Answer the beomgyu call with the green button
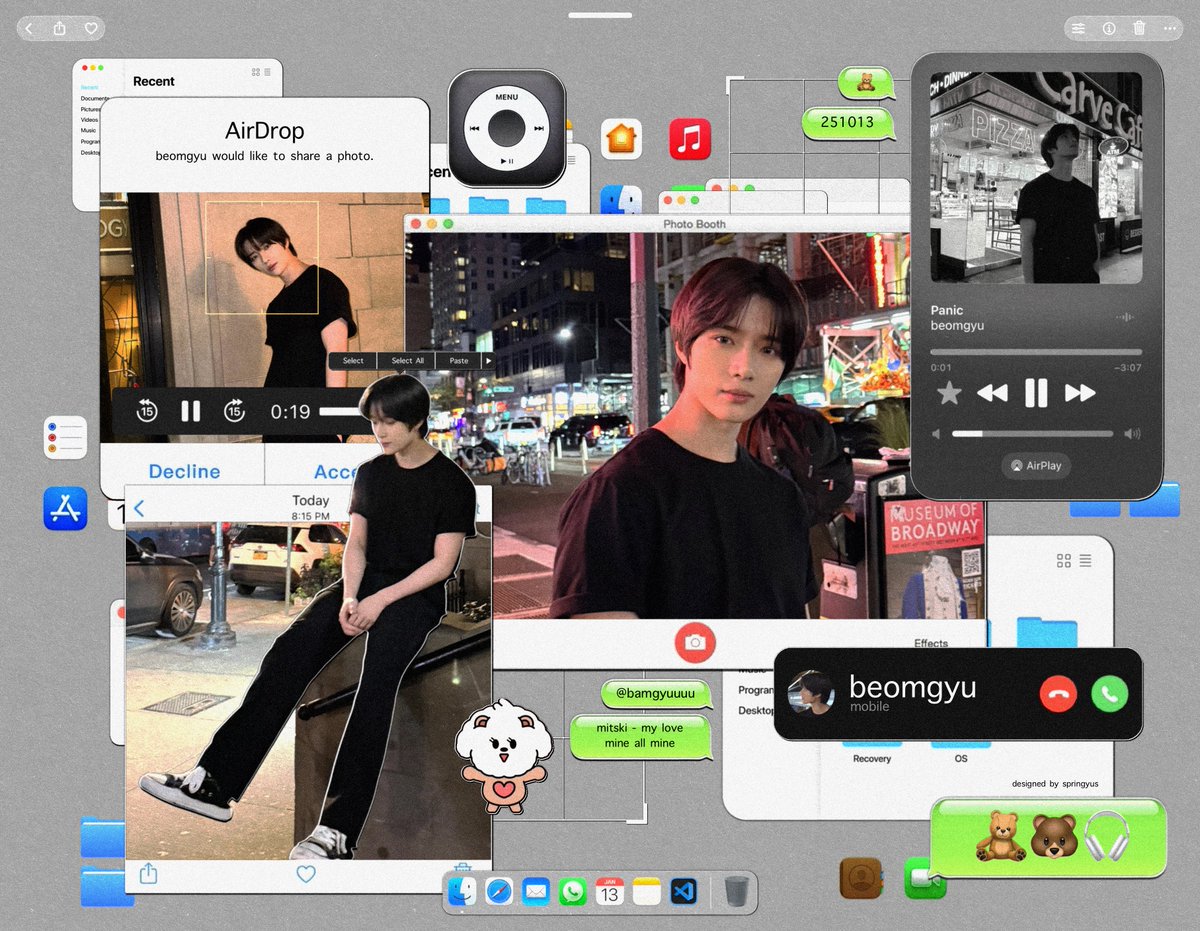Screen dimensions: 1200x931 tap(1110, 693)
